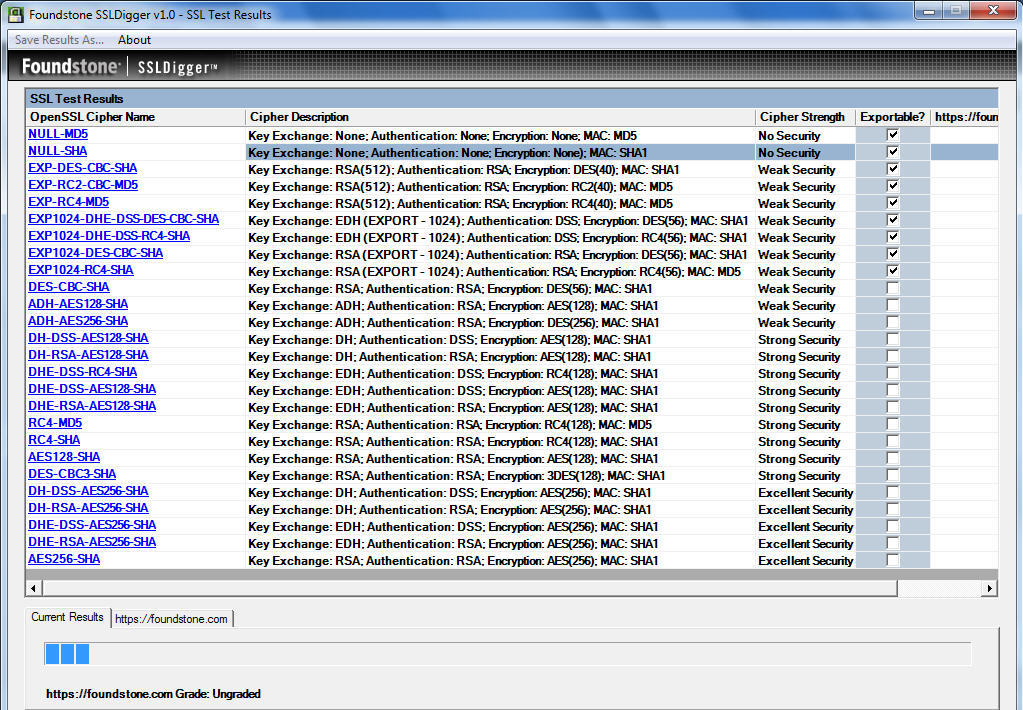Click the SSLDigger app icon in title bar

(14, 14)
